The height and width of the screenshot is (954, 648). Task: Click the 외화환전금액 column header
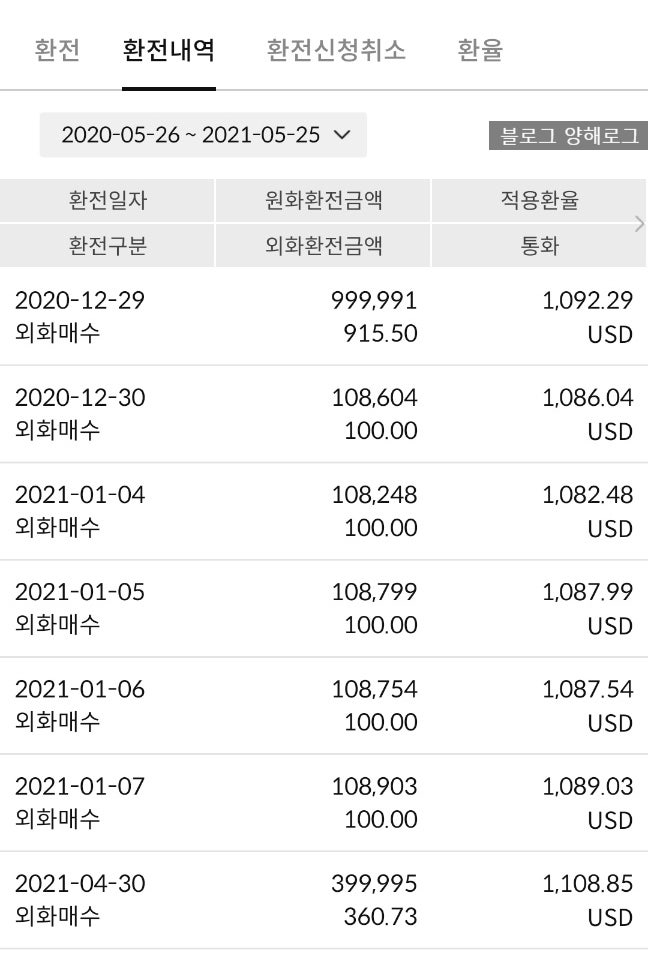click(323, 246)
